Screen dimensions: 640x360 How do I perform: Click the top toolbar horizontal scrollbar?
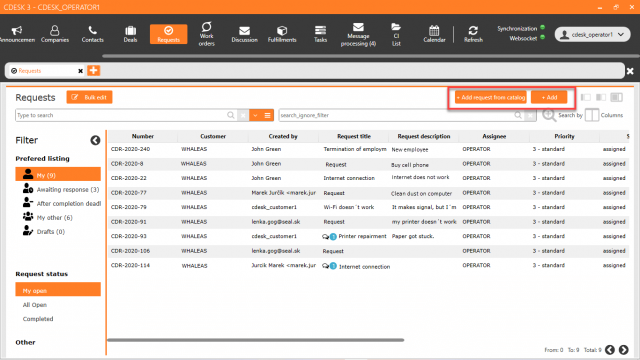coord(371,56)
